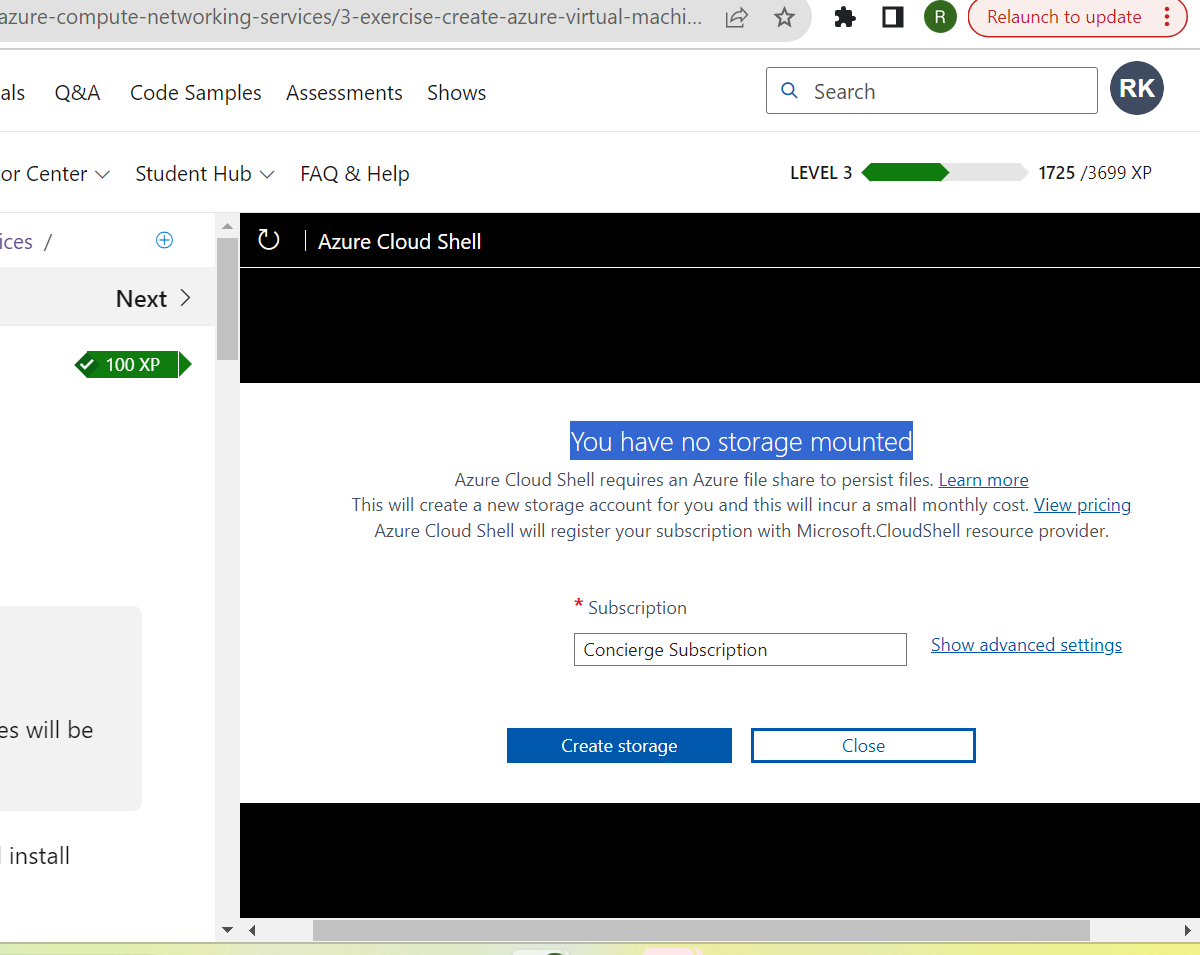
Task: Bookmark this page using the star icon
Action: click(784, 17)
